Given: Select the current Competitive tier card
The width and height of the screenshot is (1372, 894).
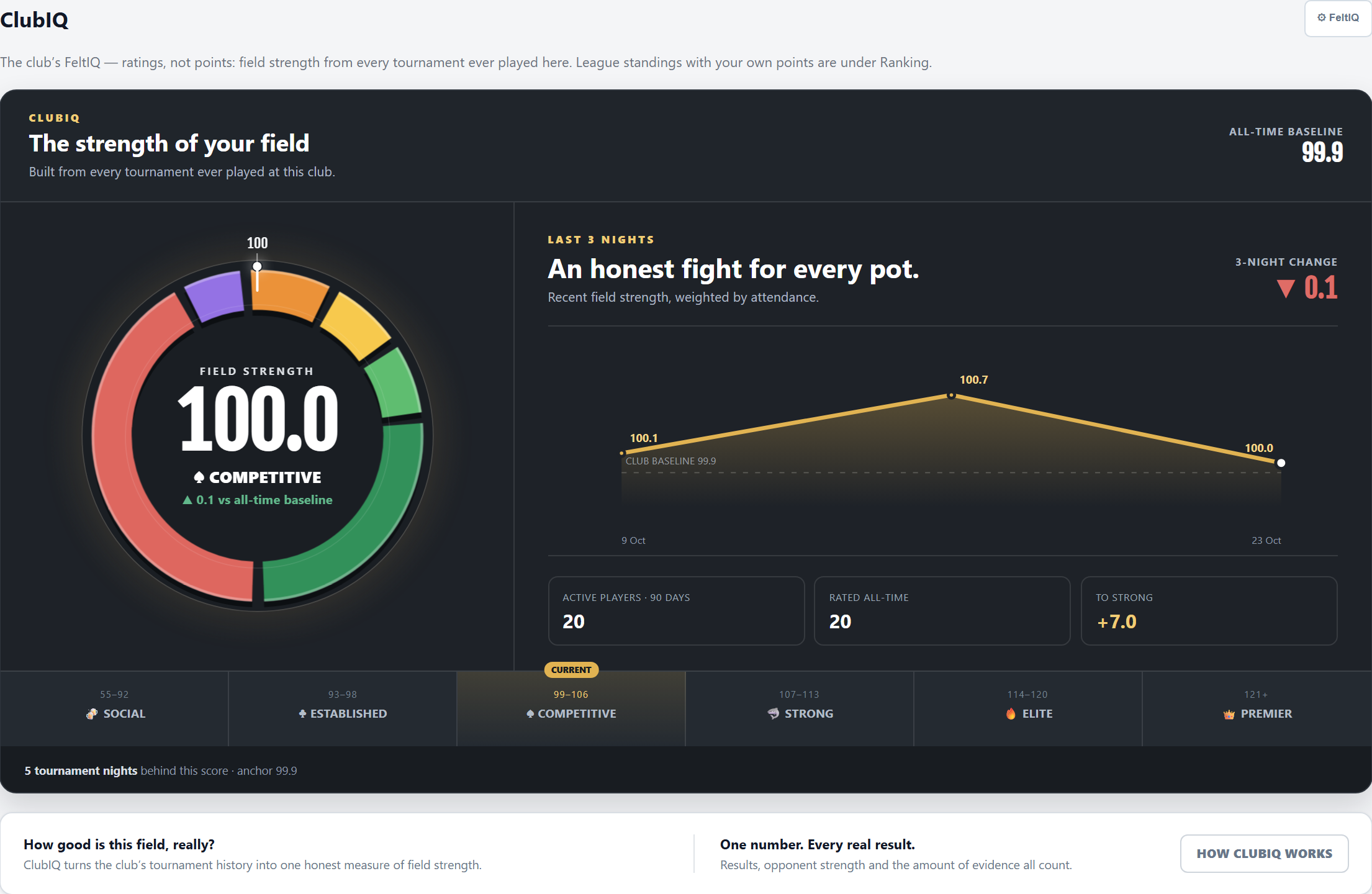Looking at the screenshot, I should click(x=571, y=708).
